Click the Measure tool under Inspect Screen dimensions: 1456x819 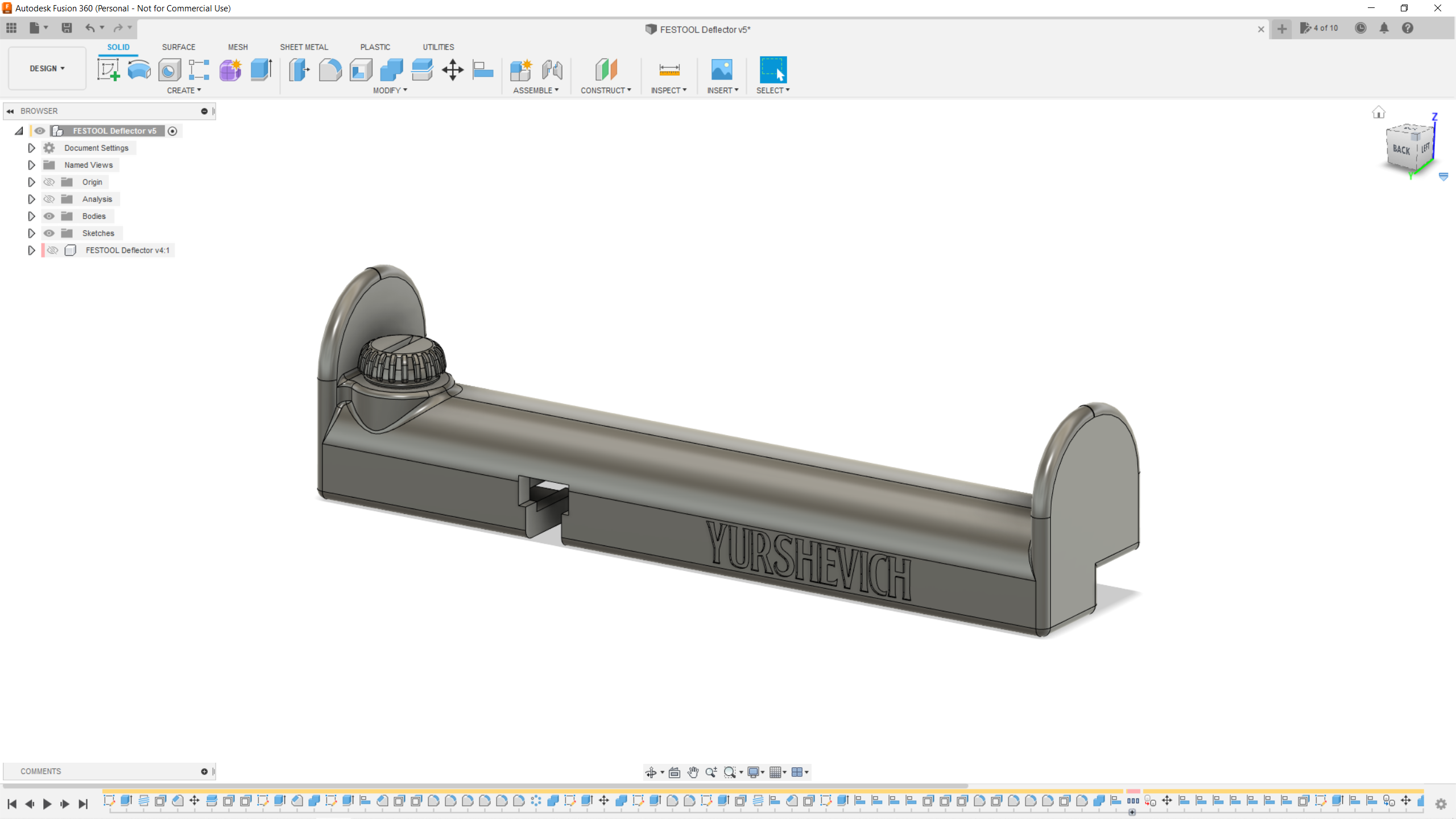669,70
